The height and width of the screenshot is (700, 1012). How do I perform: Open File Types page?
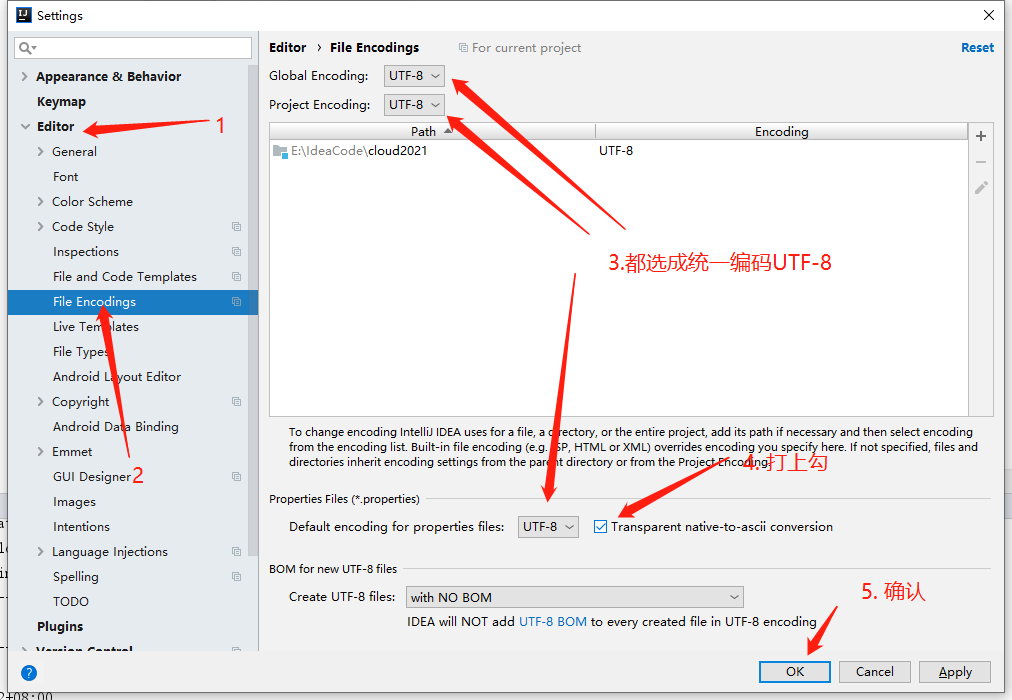(x=81, y=352)
